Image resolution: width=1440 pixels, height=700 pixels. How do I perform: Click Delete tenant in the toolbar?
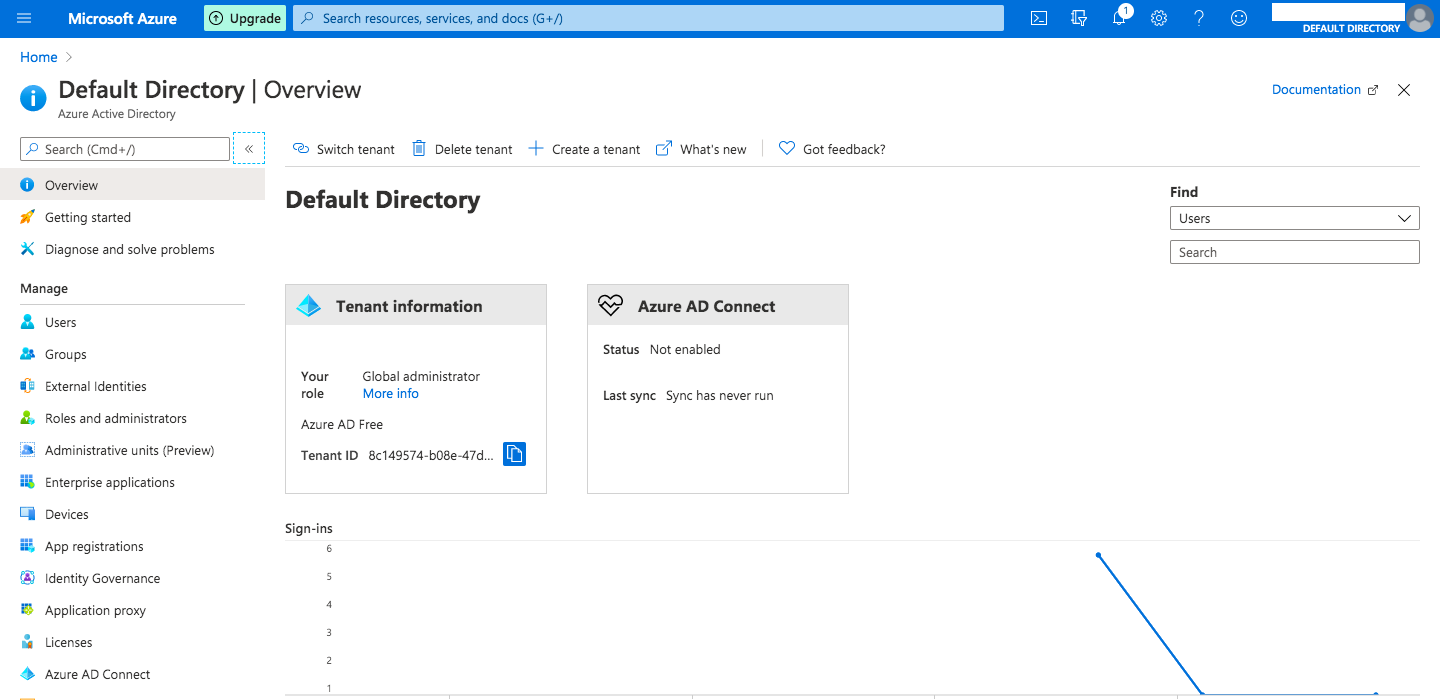(x=462, y=149)
